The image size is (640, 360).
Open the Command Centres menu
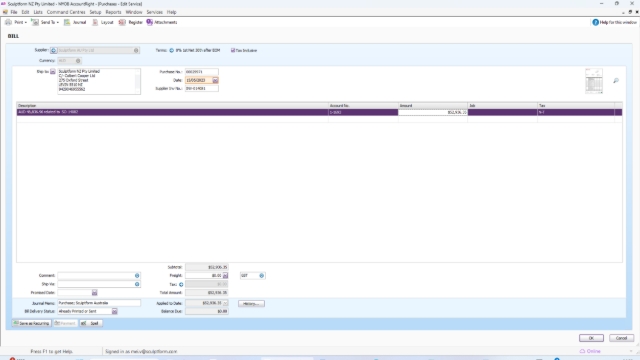[66, 12]
